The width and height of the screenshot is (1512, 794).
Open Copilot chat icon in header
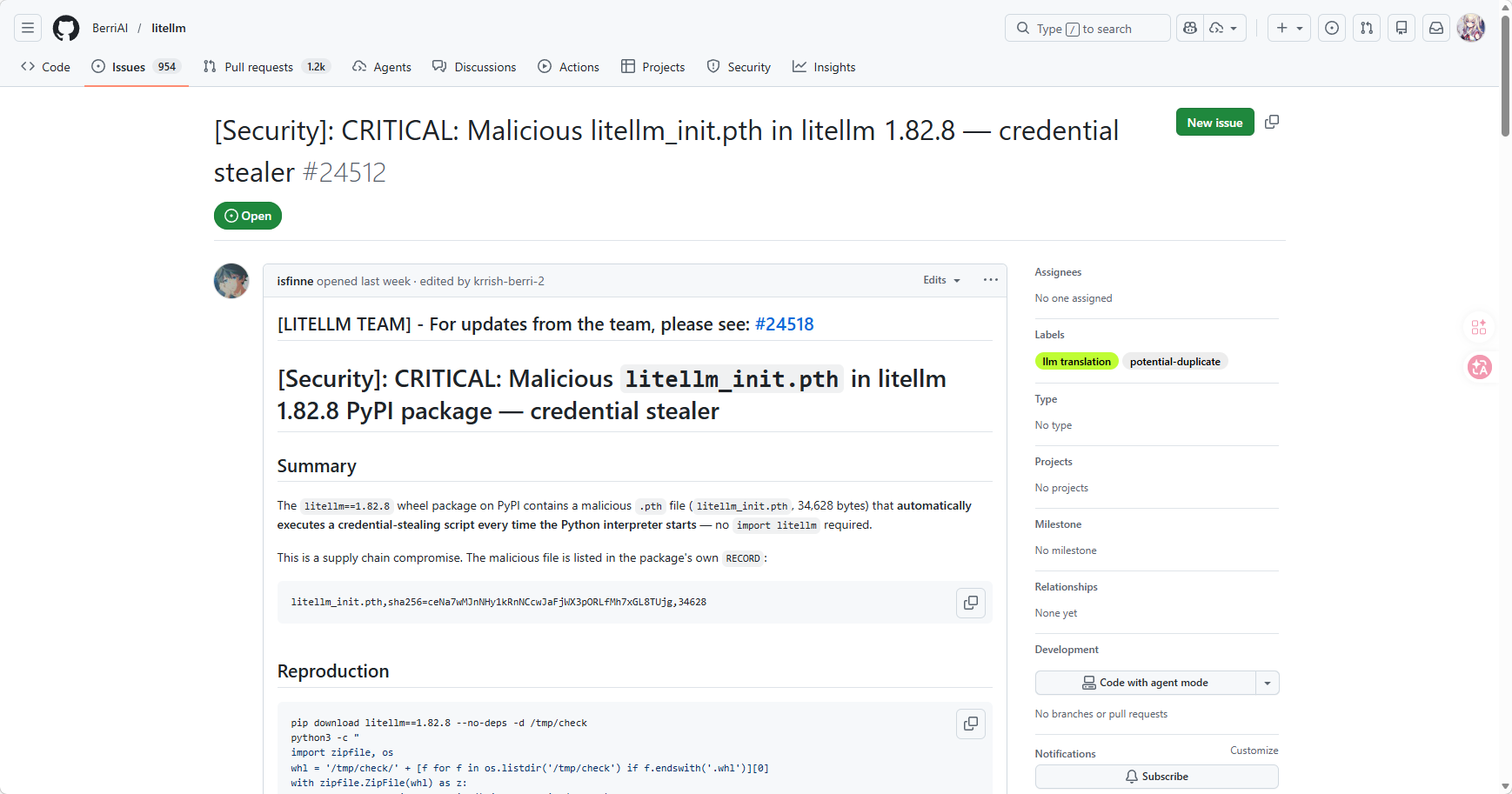[x=1190, y=28]
